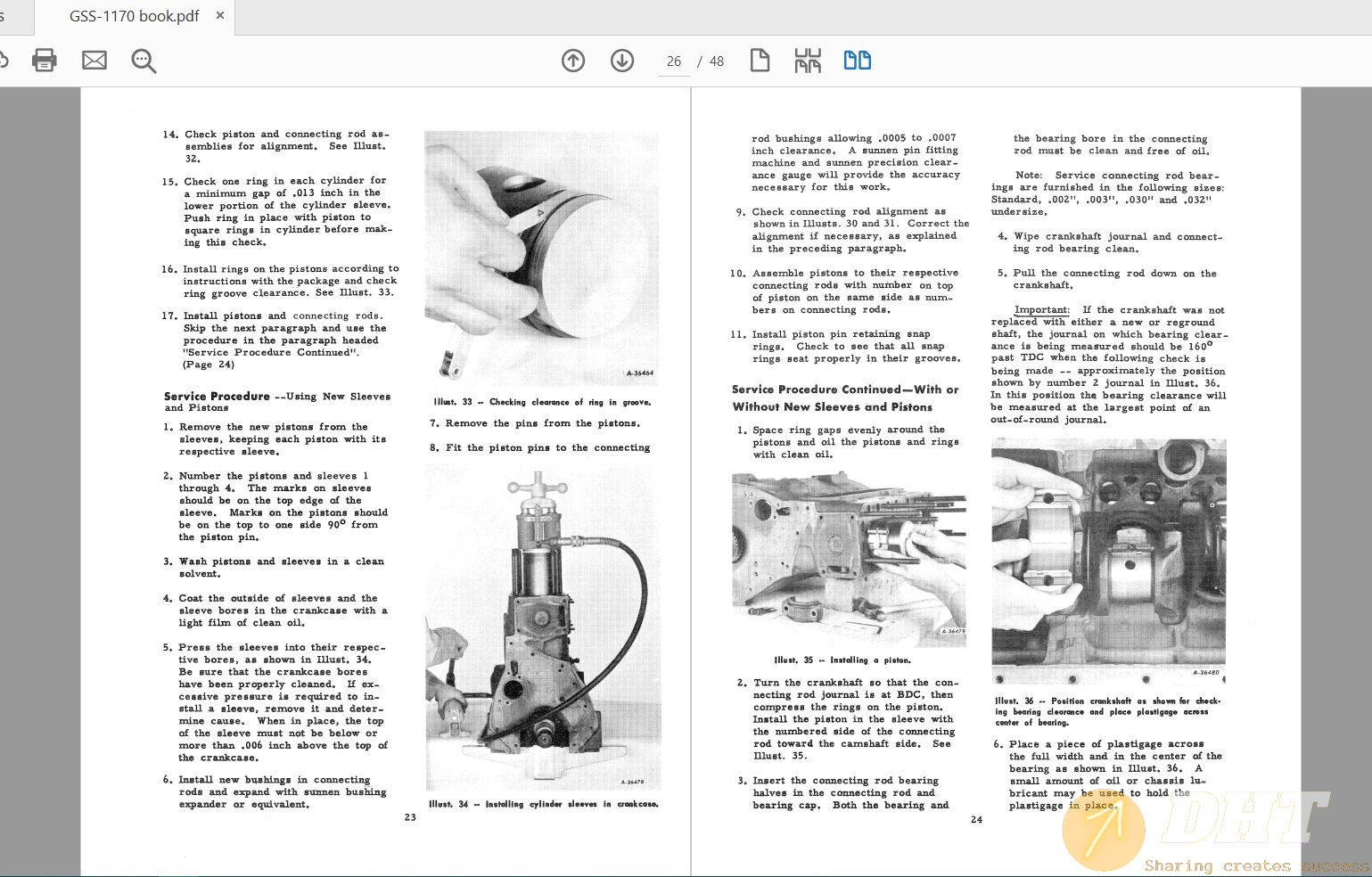The width and height of the screenshot is (1372, 877).
Task: Click heading 'Service Procedure Continued—With or'
Action: tap(845, 389)
